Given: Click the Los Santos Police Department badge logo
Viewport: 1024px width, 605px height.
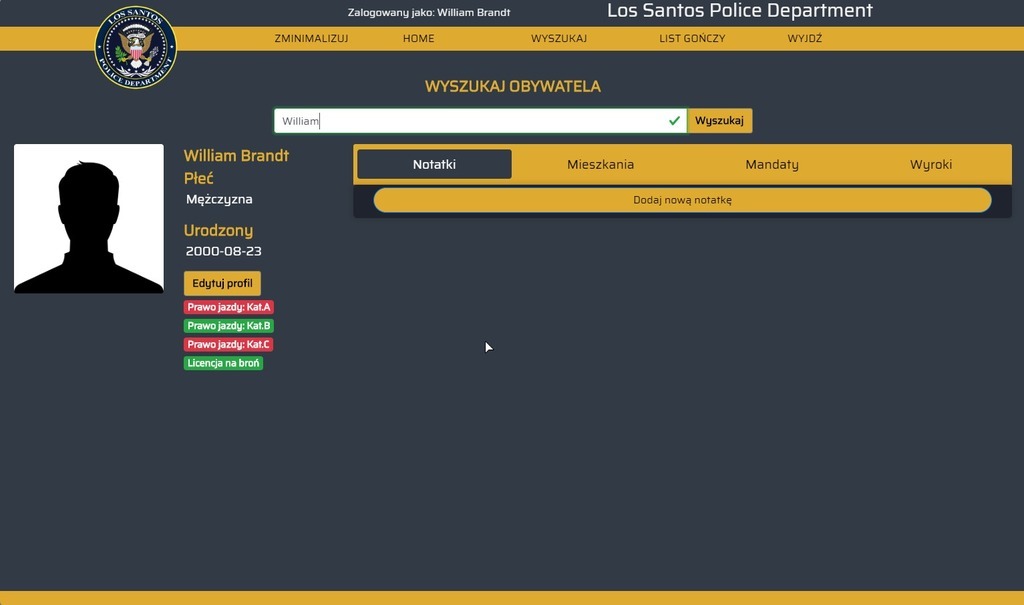Looking at the screenshot, I should (x=136, y=47).
